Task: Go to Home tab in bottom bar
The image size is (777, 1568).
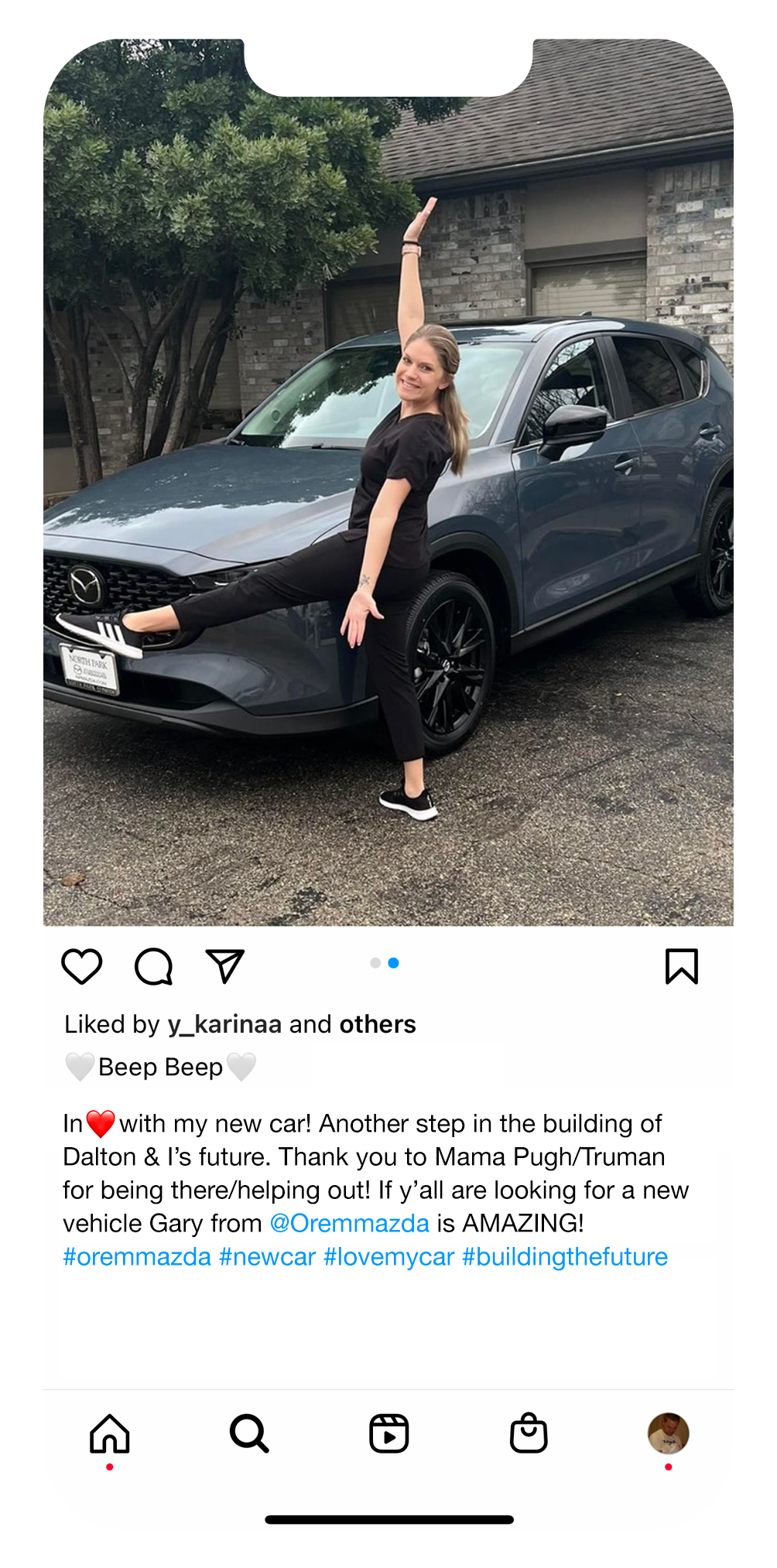Action: pyautogui.click(x=110, y=1433)
